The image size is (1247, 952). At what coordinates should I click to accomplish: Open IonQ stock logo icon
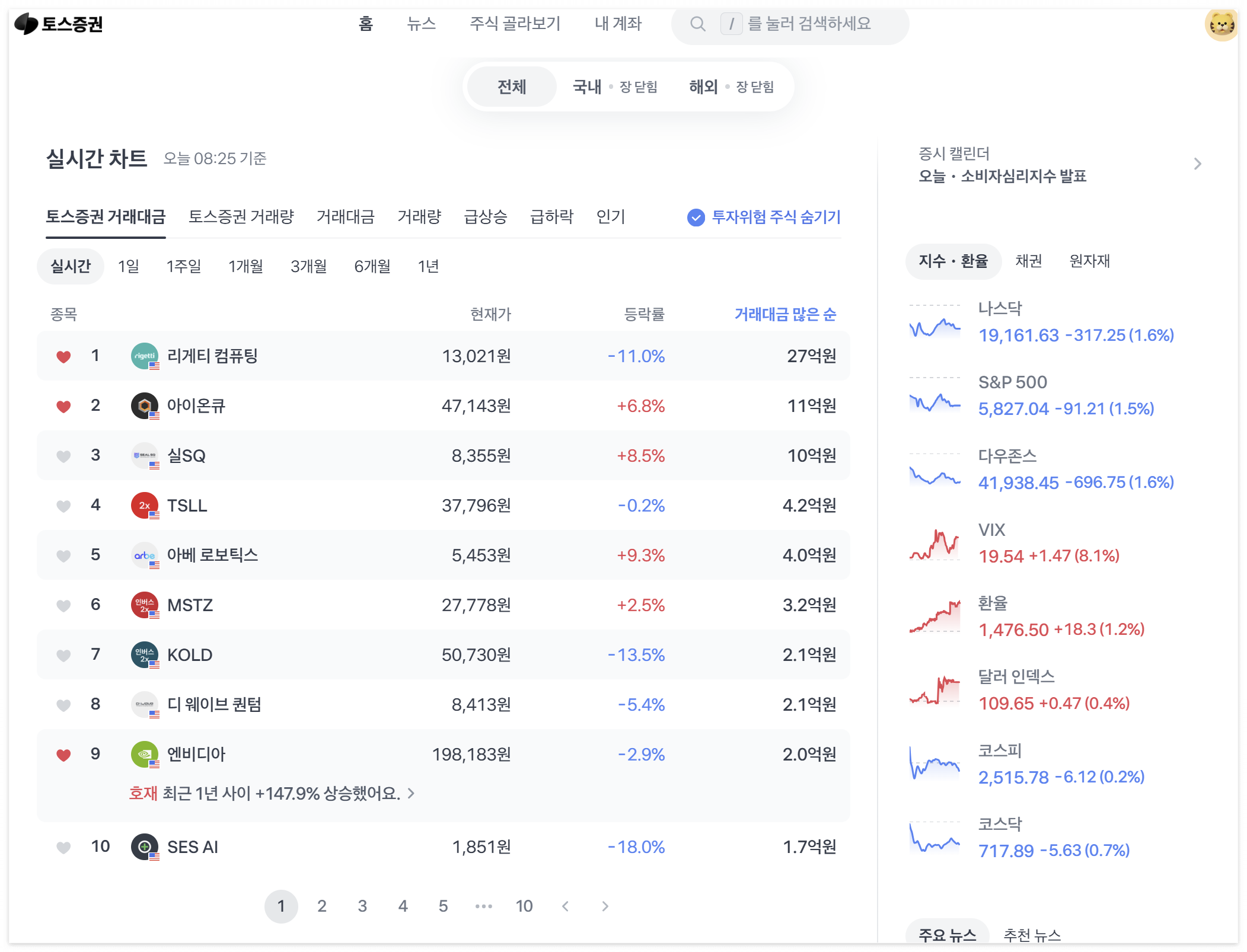145,405
